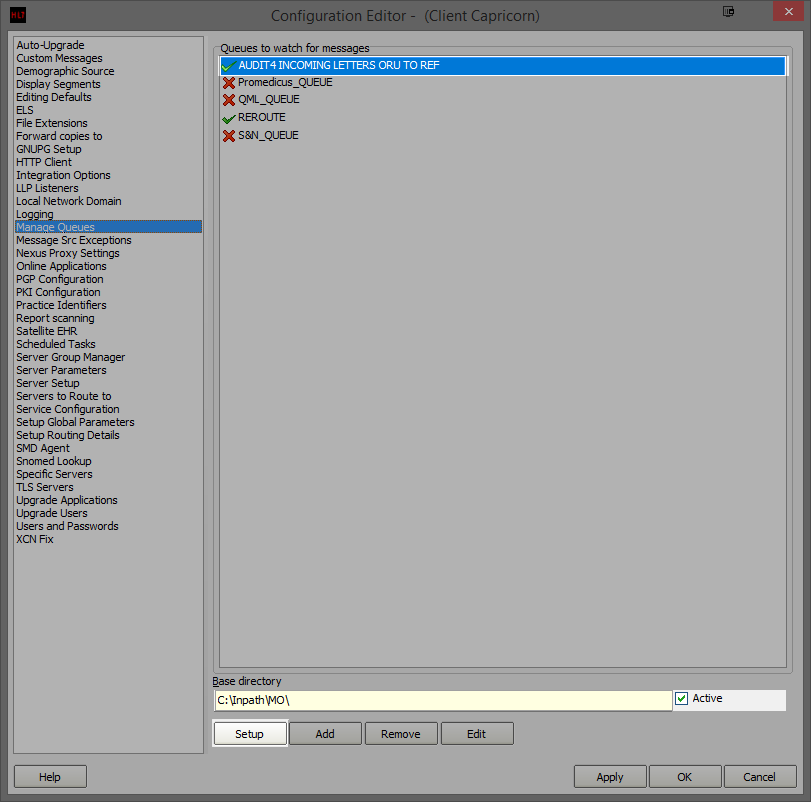Click green check icon beside AUDIT4 INCOMING LETTERS
Image resolution: width=811 pixels, height=802 pixels.
click(229, 66)
